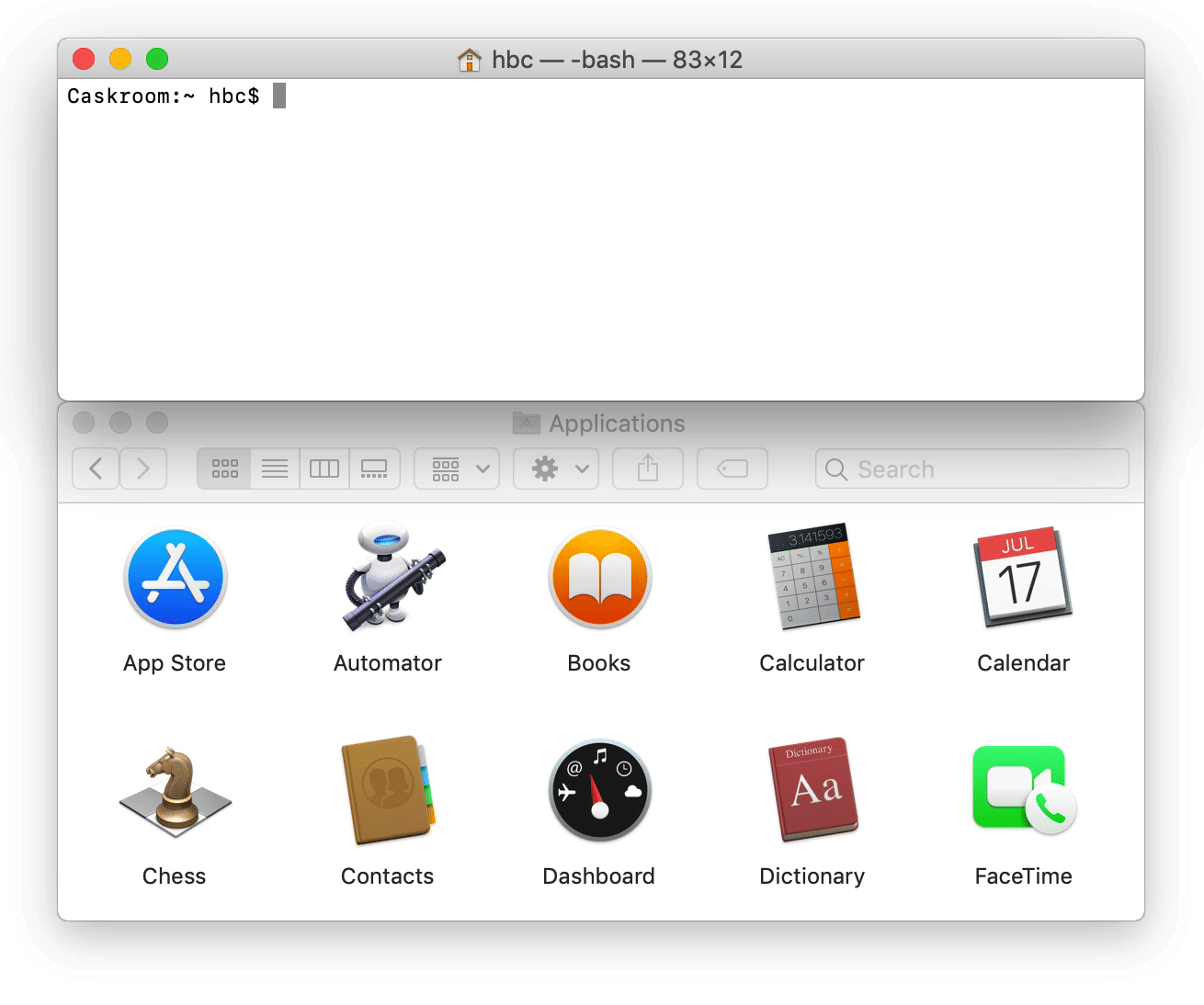Select the "Calculator" label text
The height and width of the screenshot is (1005, 1204).
tap(812, 663)
